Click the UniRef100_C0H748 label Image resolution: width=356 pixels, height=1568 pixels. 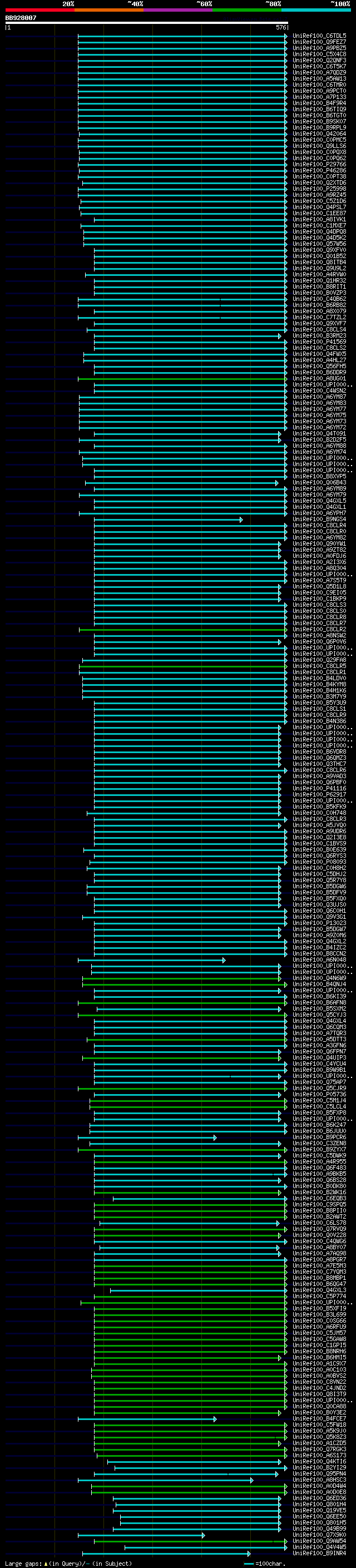(x=319, y=813)
